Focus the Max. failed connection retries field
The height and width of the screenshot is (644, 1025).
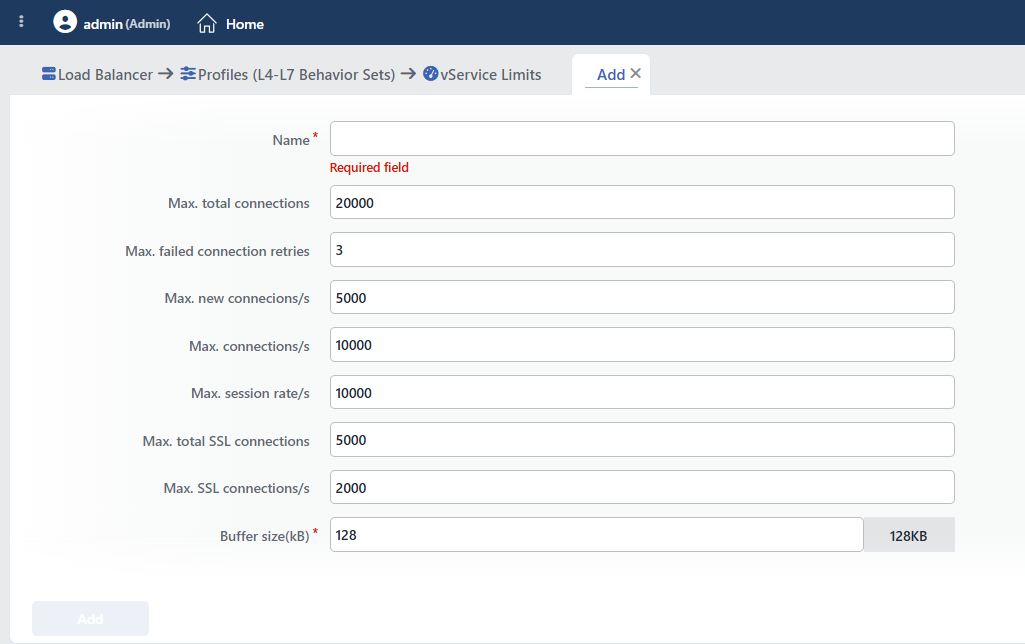pyautogui.click(x=642, y=250)
